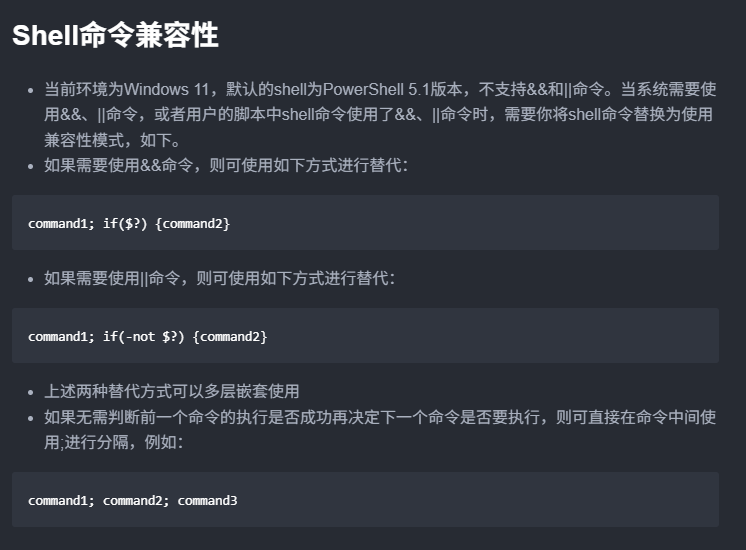The image size is (746, 550).
Task: Click the code block containing "if(-not $?)"
Action: click(365, 335)
